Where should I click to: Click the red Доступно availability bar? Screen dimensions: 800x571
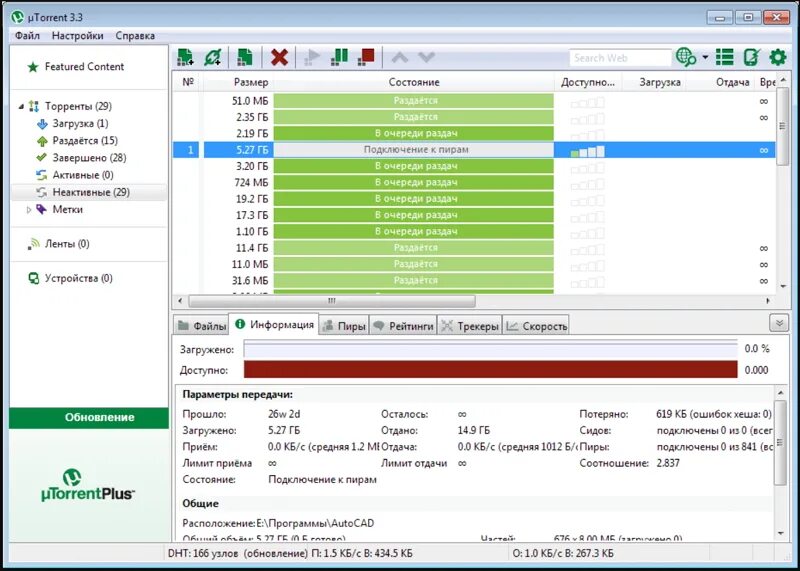[x=490, y=369]
